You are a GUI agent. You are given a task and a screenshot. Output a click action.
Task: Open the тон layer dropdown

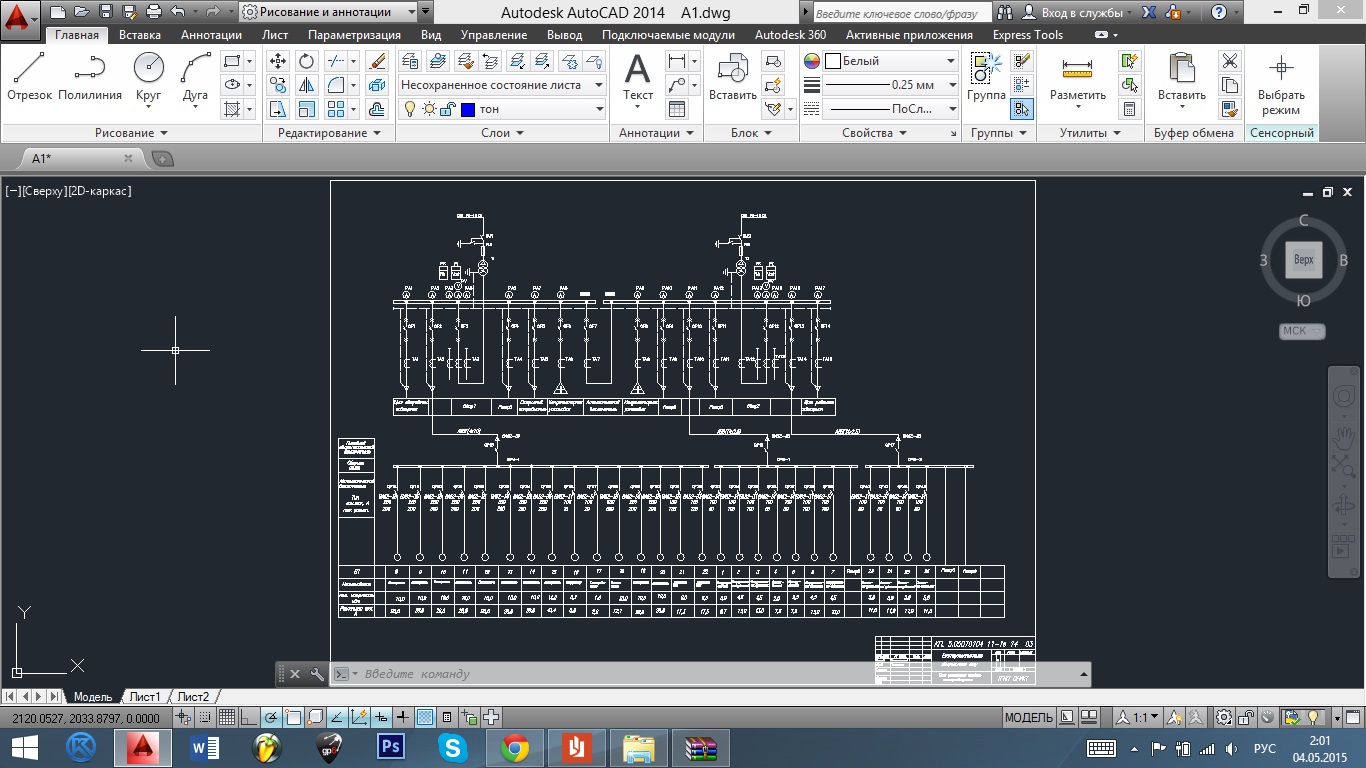[x=502, y=109]
